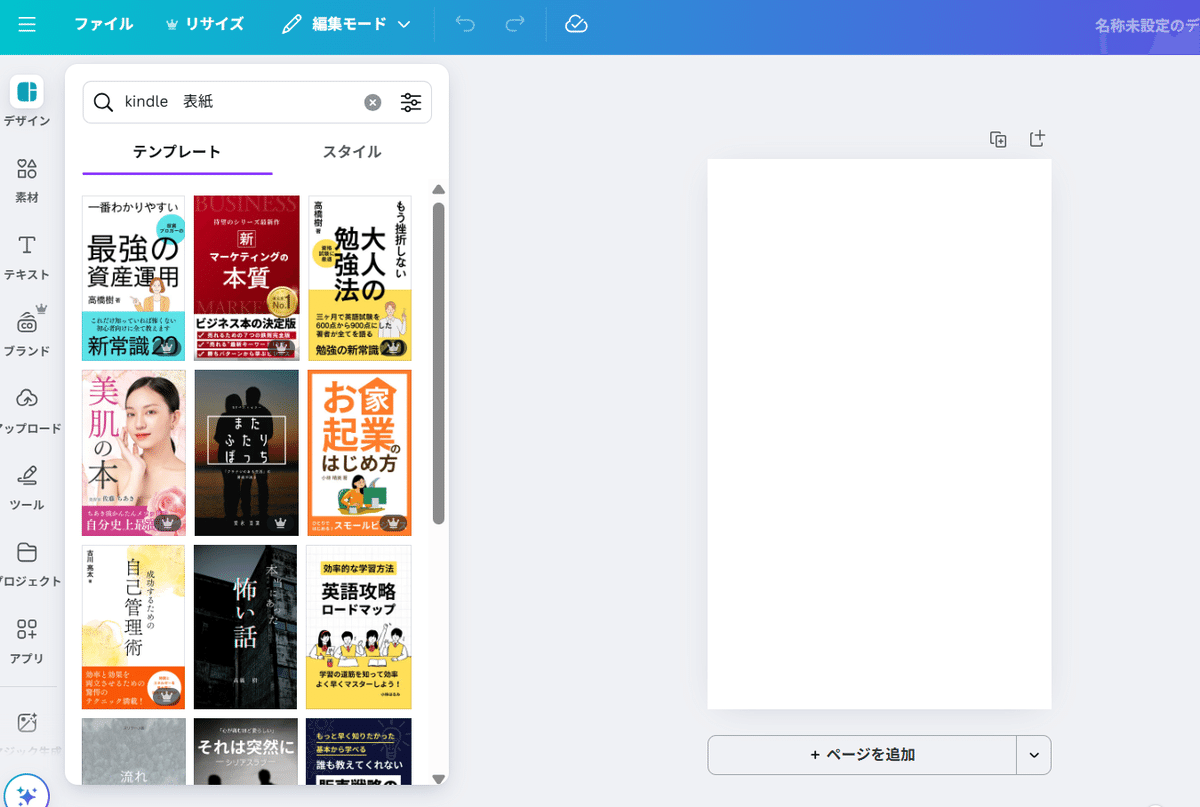
Task: Click the duplicate page icon above the canvas
Action: (997, 139)
